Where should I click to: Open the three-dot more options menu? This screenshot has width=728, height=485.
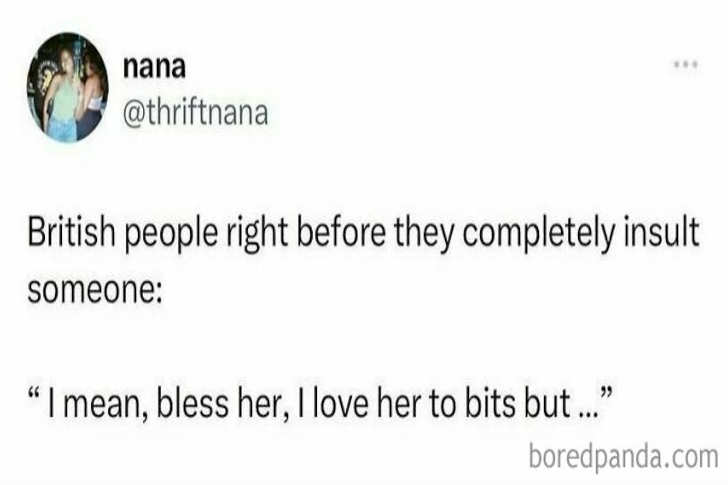(684, 64)
